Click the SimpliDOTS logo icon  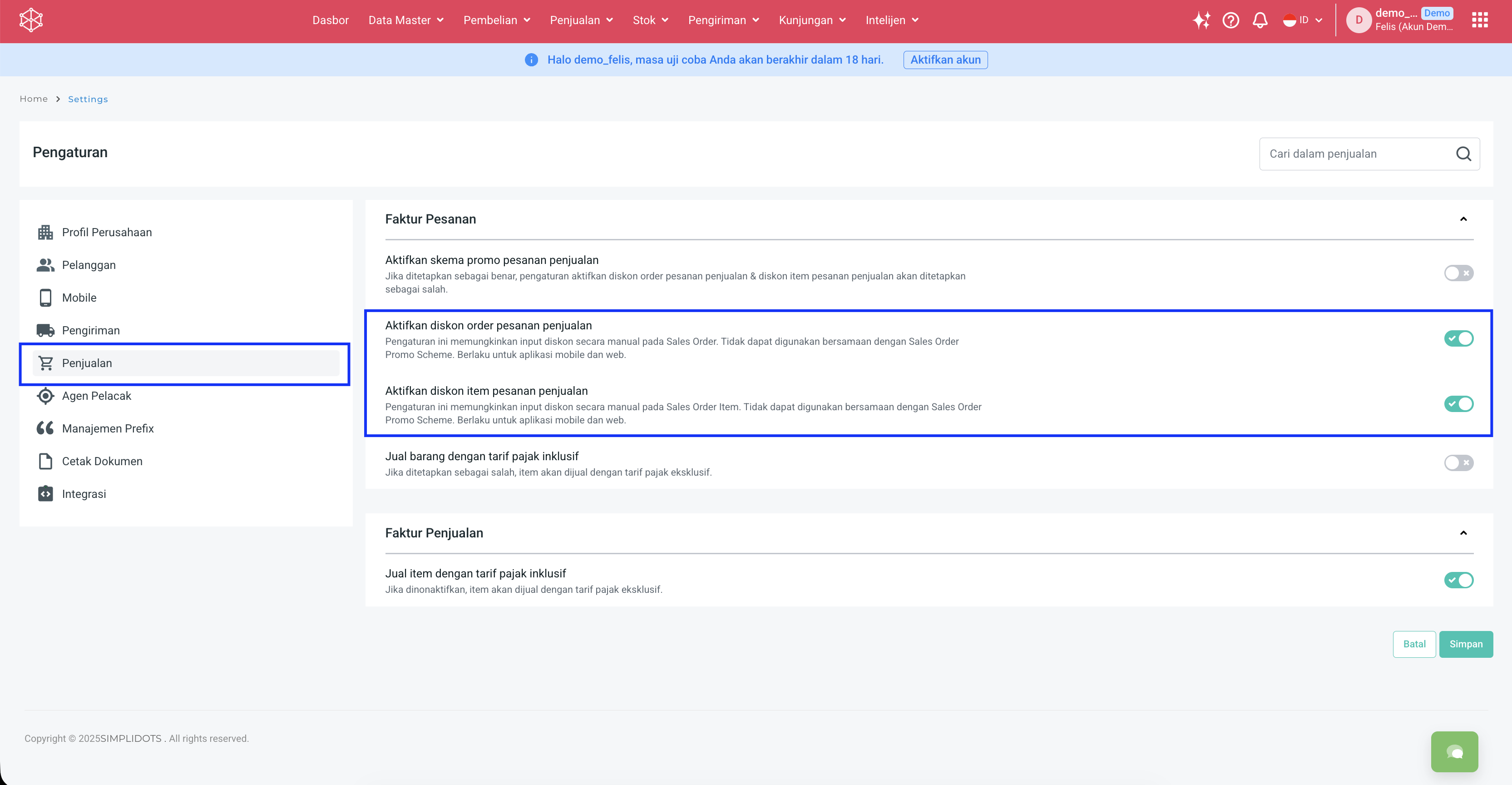click(31, 20)
